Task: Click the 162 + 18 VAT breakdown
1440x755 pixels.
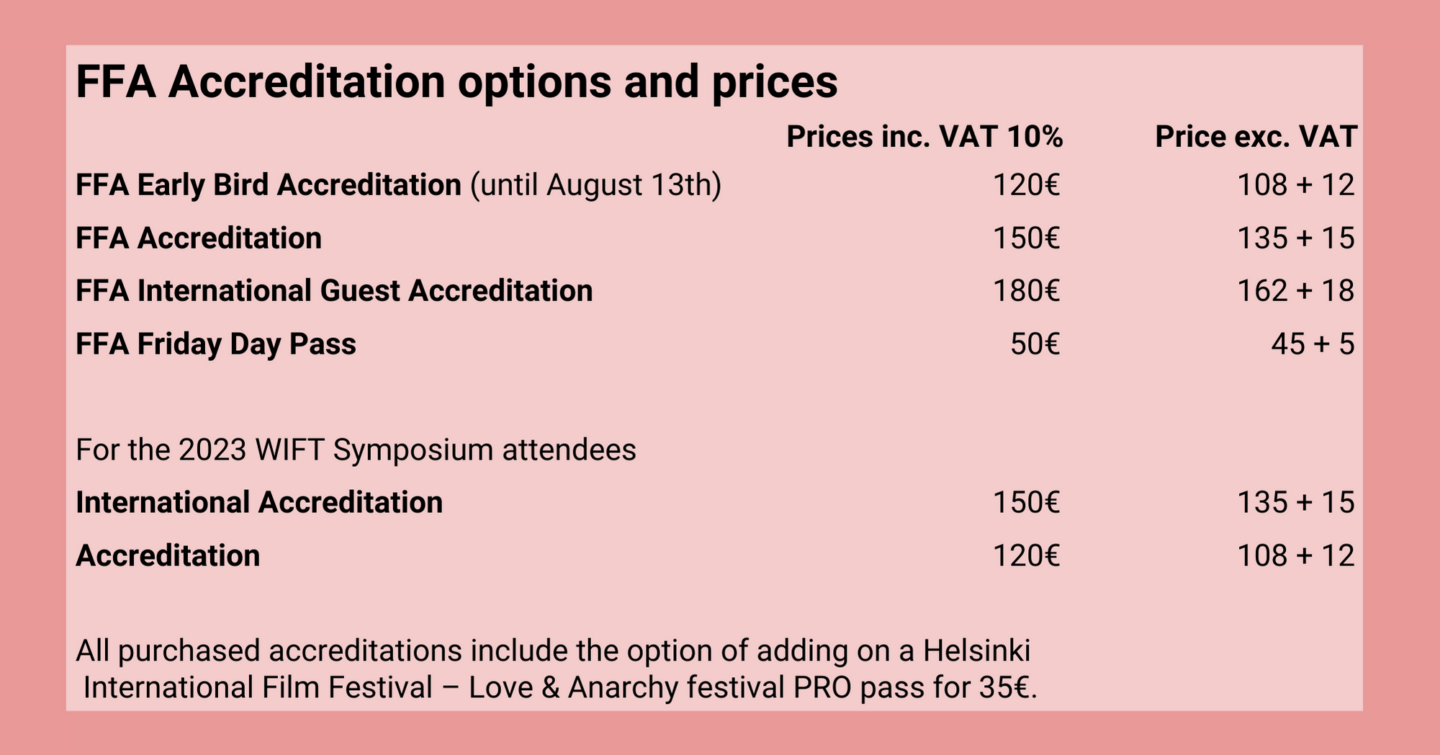Action: click(1296, 291)
